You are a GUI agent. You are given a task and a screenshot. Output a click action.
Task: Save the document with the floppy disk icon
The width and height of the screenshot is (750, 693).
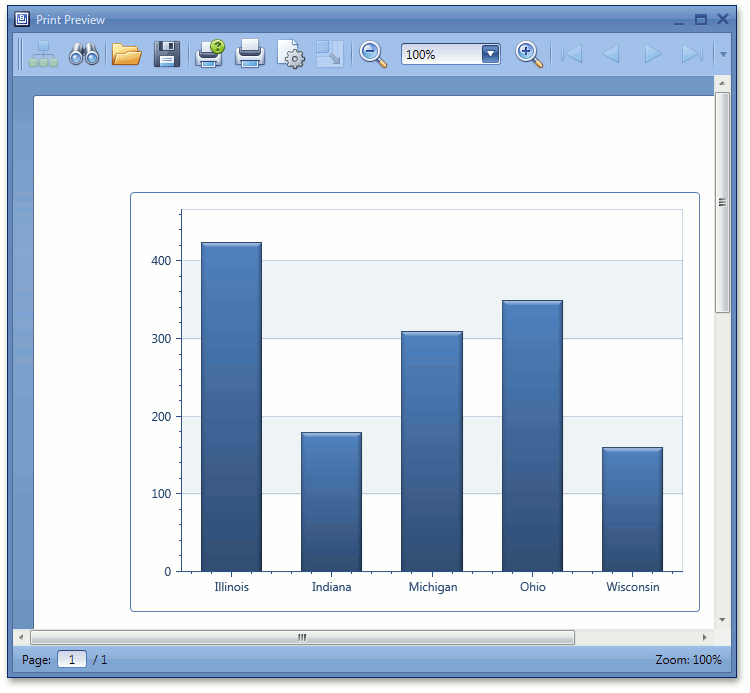(x=167, y=54)
